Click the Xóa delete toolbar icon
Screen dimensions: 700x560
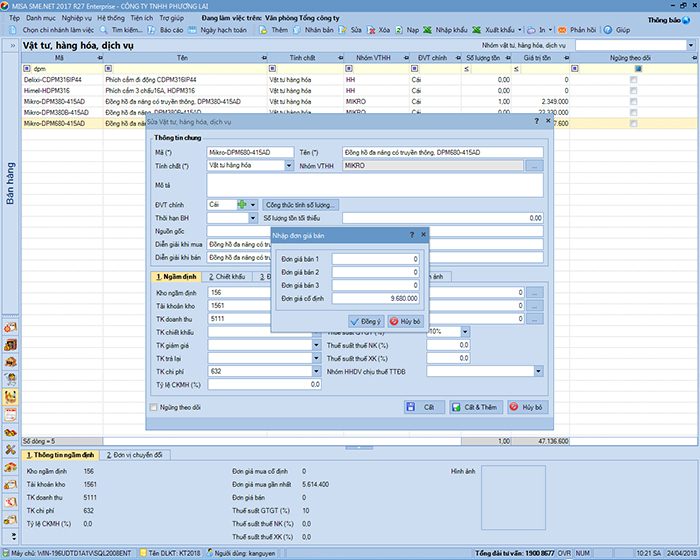pos(371,30)
